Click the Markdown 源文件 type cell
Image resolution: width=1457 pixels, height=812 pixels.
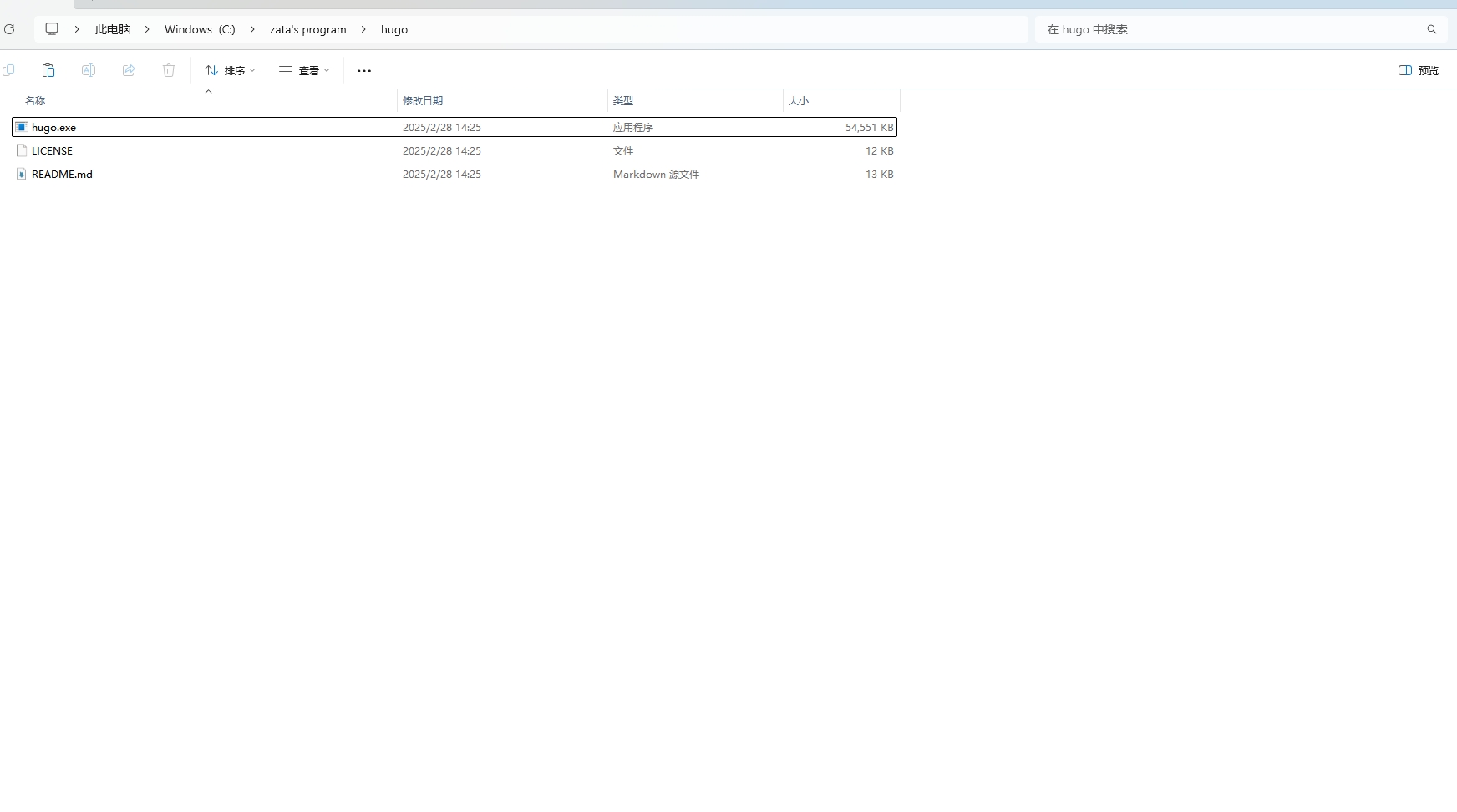656,175
